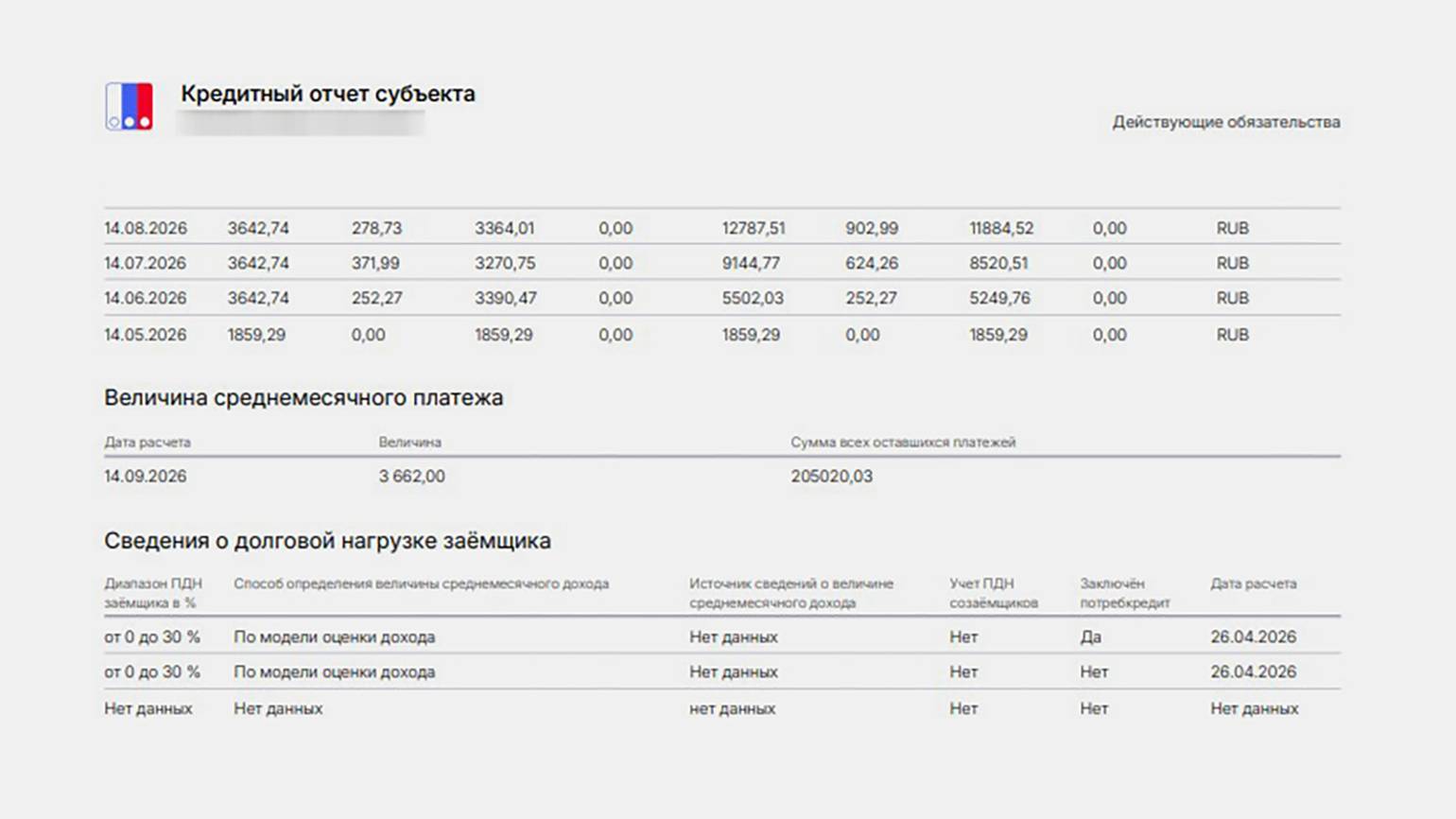The width and height of the screenshot is (1456, 819).
Task: Click the "Действующие обязательства" section label
Action: (x=1226, y=122)
